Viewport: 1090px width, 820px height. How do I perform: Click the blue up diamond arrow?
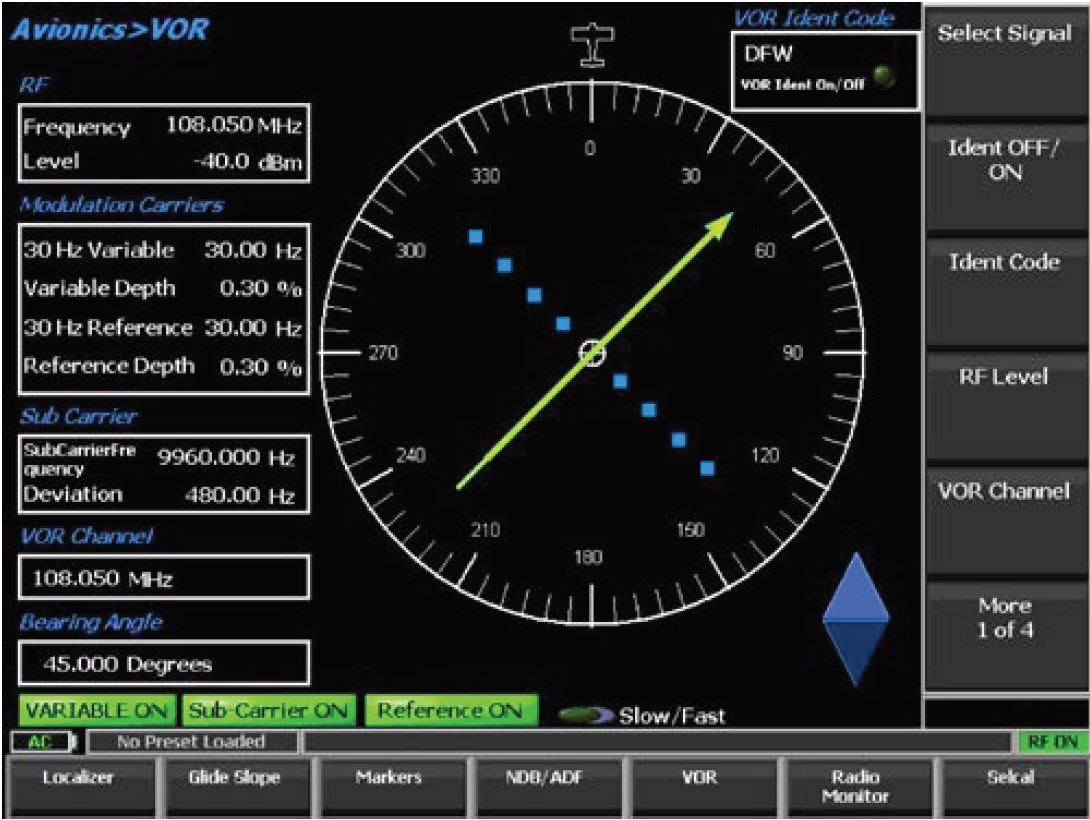(855, 590)
